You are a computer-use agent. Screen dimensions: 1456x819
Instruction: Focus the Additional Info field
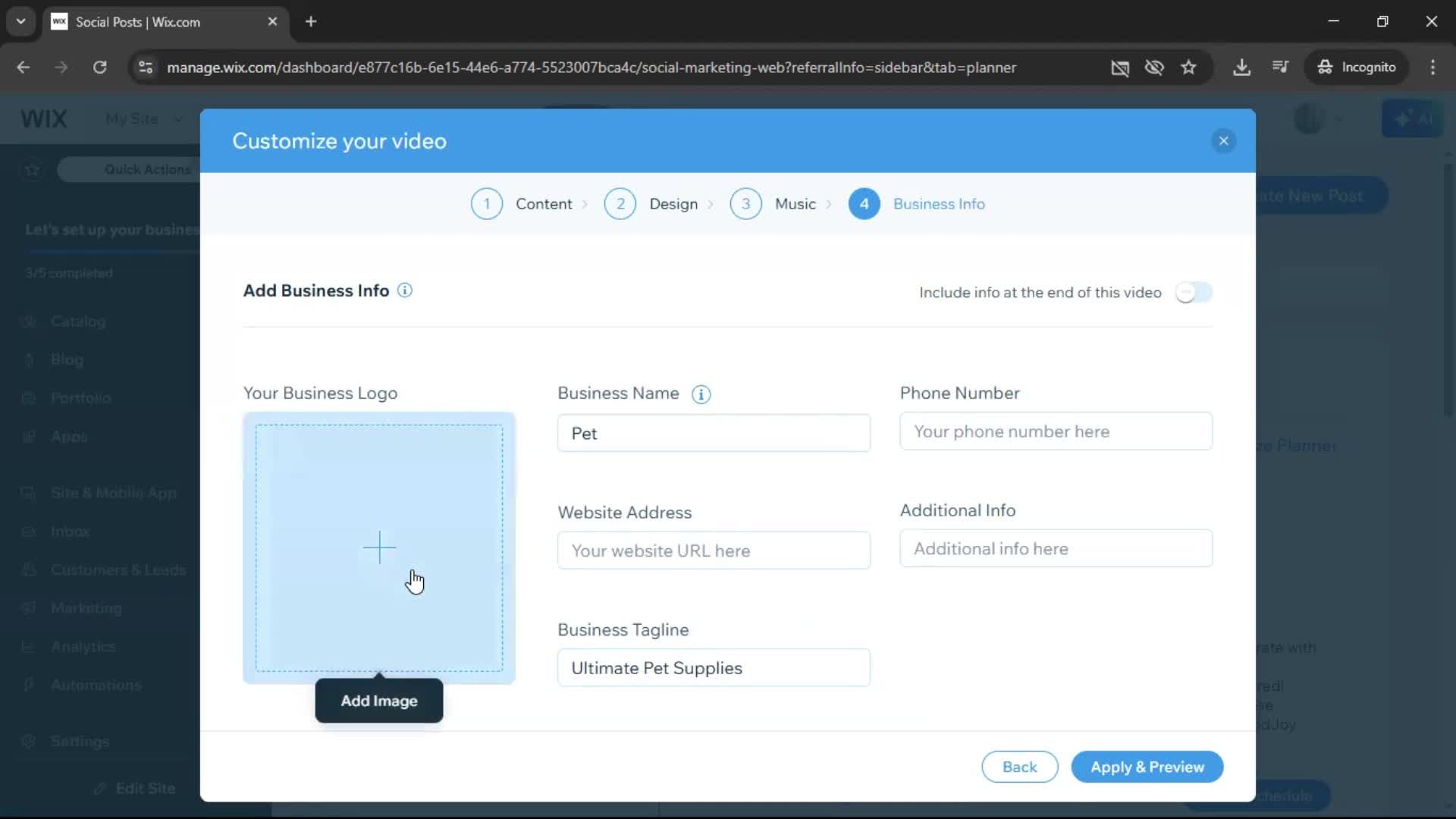tap(1056, 548)
